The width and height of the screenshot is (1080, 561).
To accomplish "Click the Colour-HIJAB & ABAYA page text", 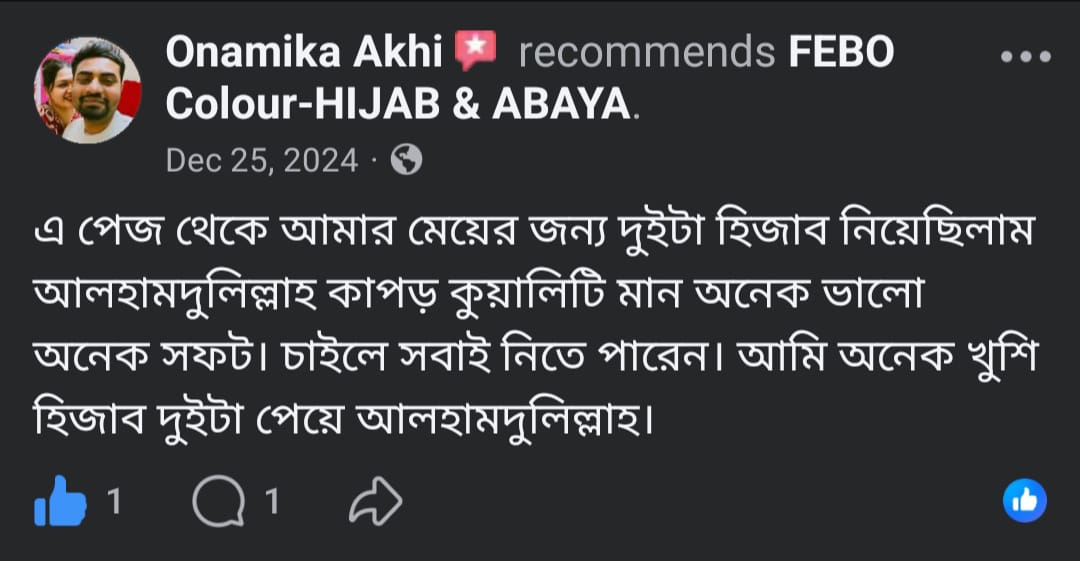I will pyautogui.click(x=399, y=106).
